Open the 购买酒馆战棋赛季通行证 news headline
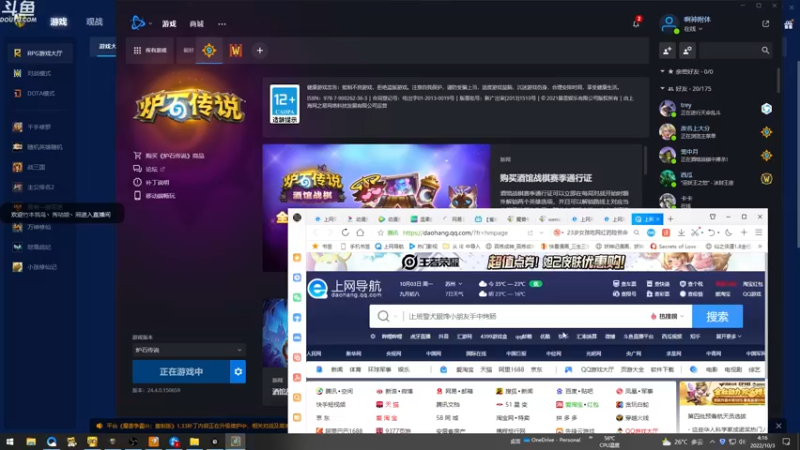The width and height of the screenshot is (800, 450). click(x=545, y=178)
